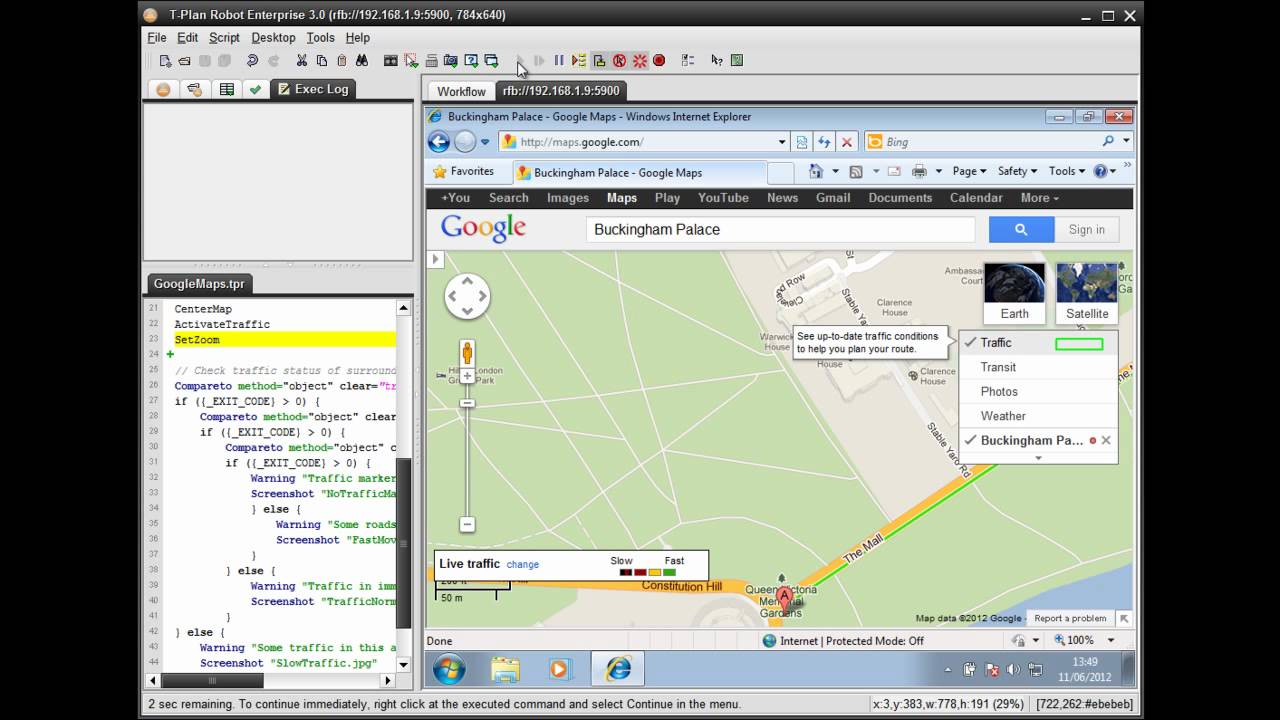
Task: Open the Safety dropdown menu in IE
Action: coord(1017,171)
